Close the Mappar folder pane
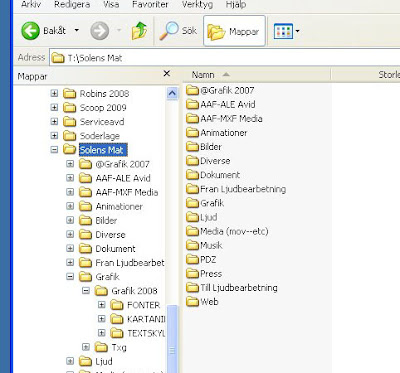The height and width of the screenshot is (373, 400). coord(167,73)
